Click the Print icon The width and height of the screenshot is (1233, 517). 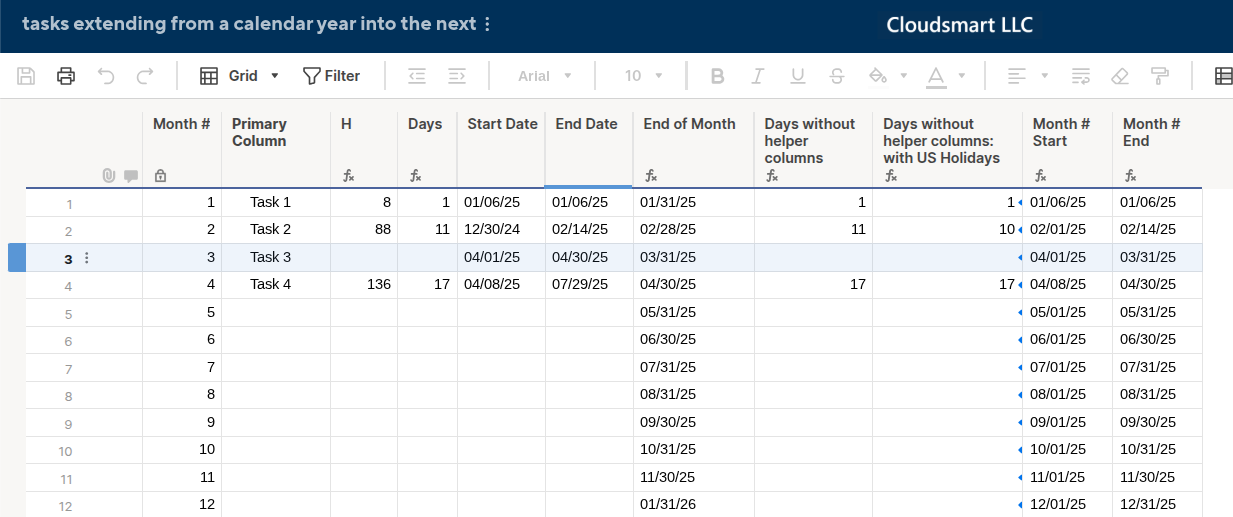(x=66, y=76)
